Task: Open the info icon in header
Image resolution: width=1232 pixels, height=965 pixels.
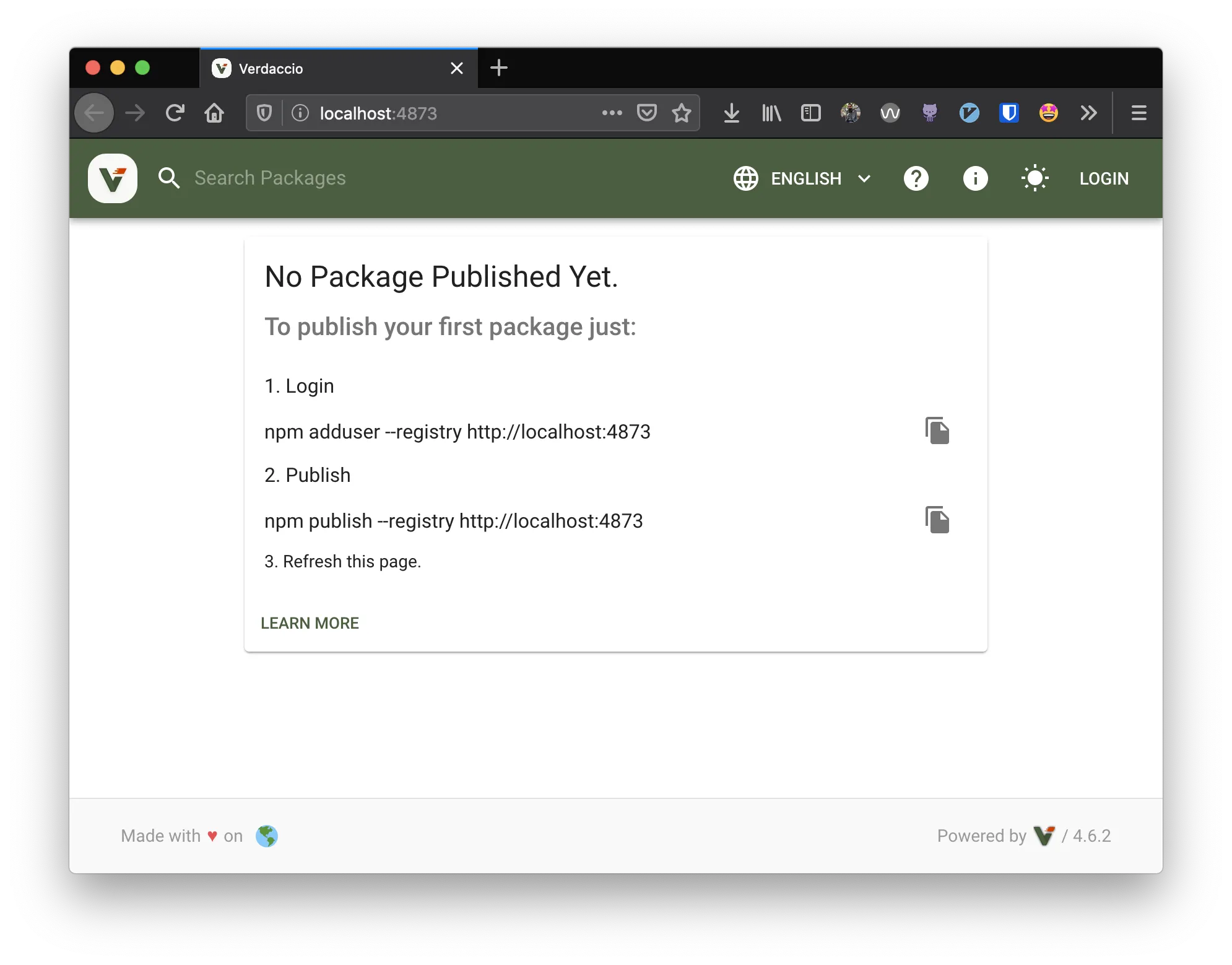Action: point(975,178)
